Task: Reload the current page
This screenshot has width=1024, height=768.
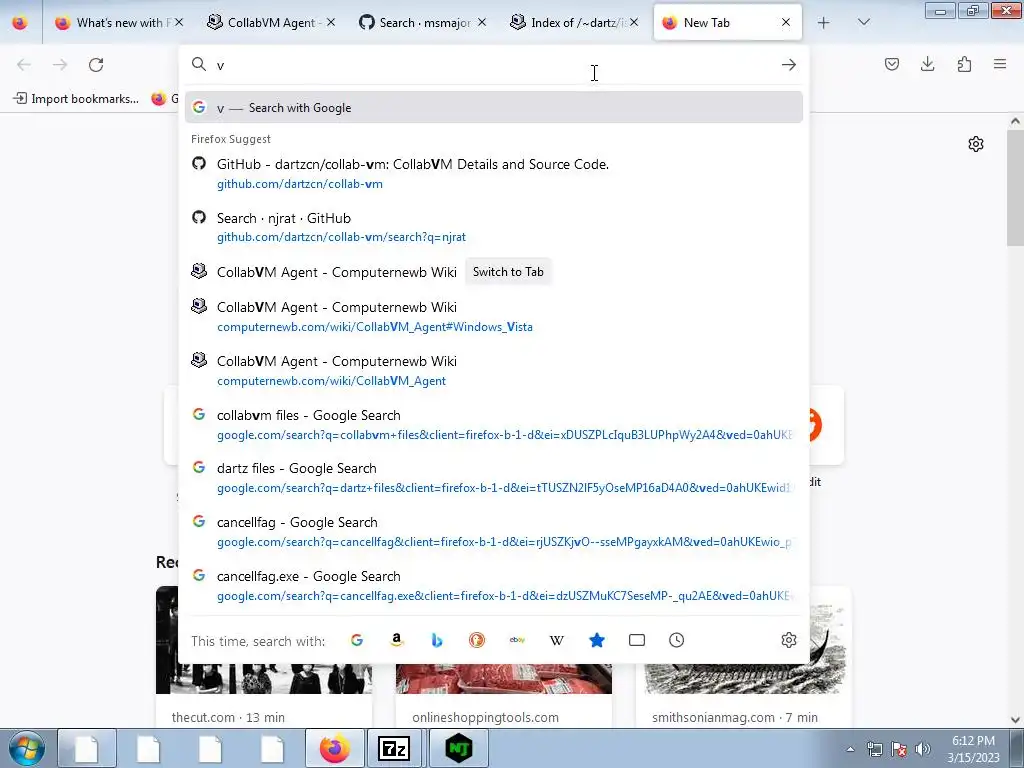Action: coord(96,65)
